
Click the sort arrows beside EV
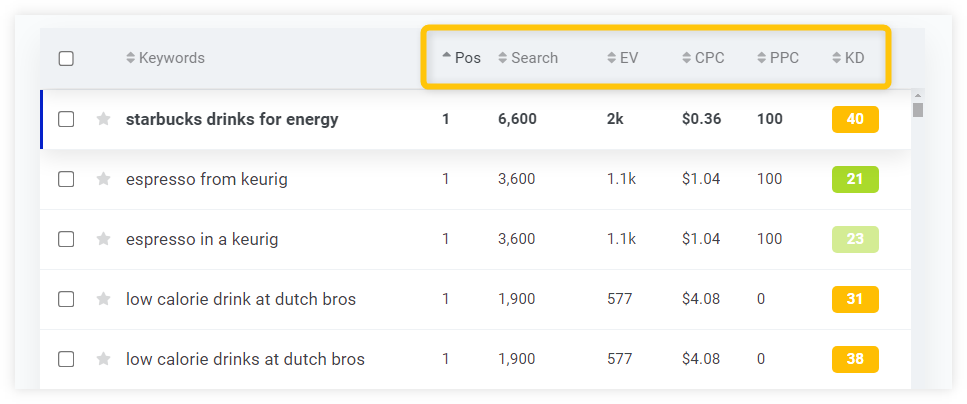(611, 58)
